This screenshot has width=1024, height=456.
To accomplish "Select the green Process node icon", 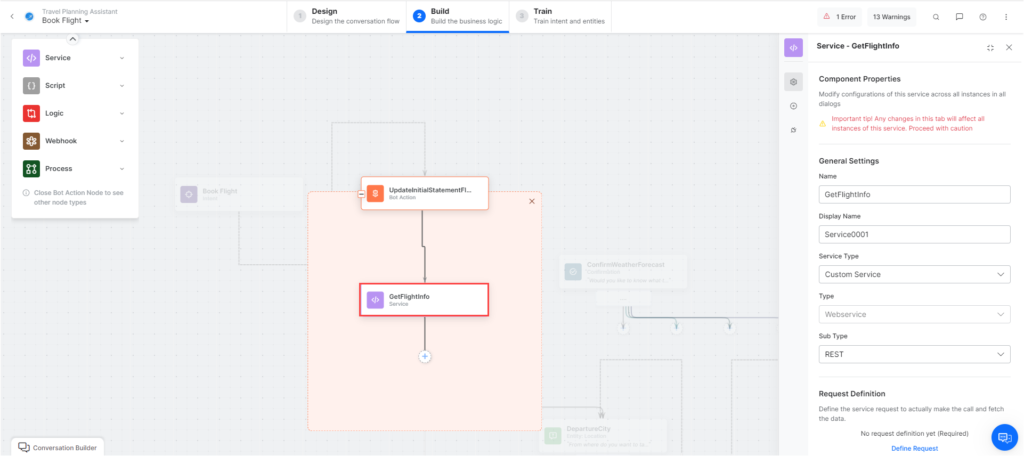I will click(31, 168).
